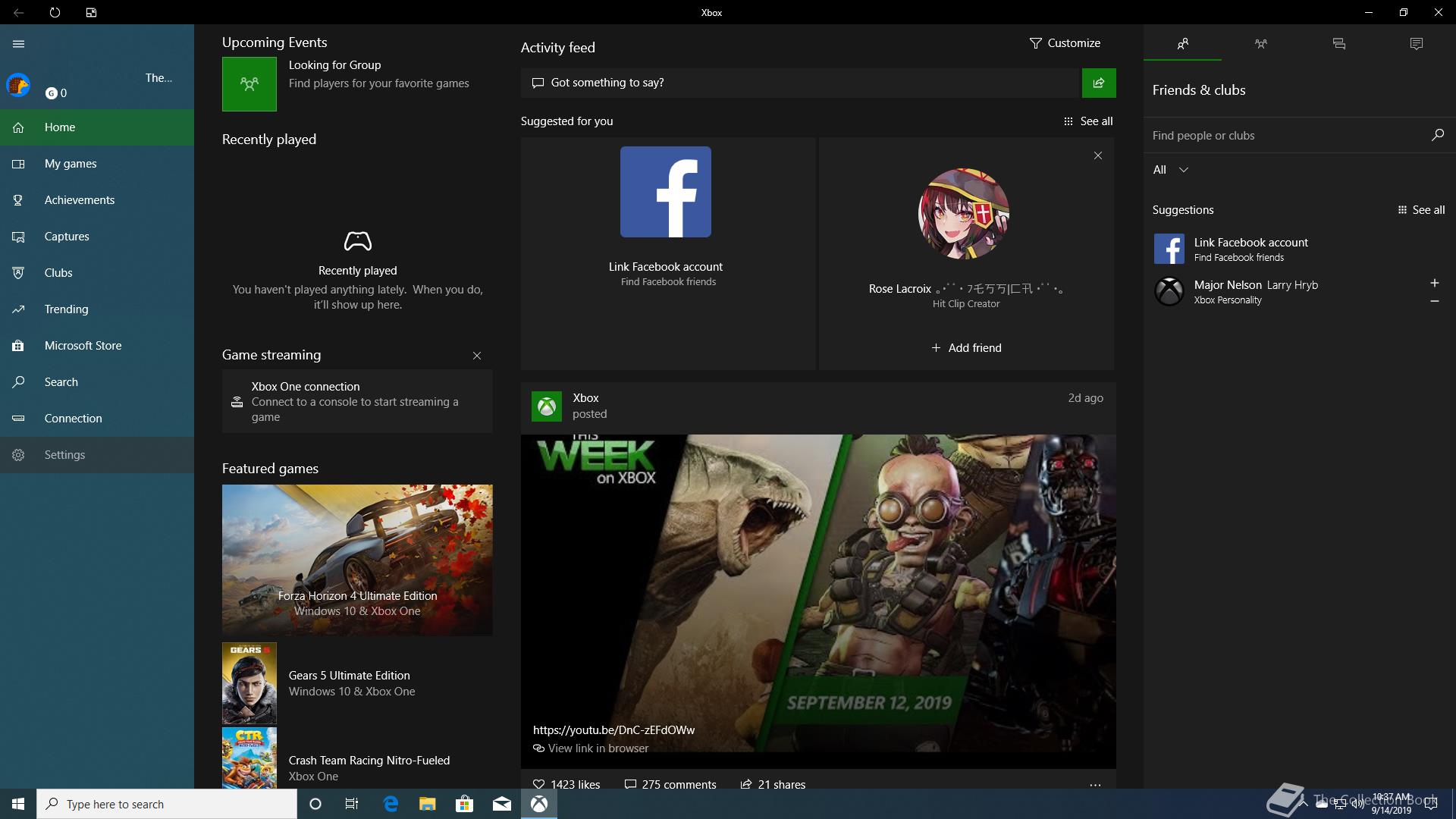Screen dimensions: 1456x819
Task: Open Search in sidebar
Action: 97,382
